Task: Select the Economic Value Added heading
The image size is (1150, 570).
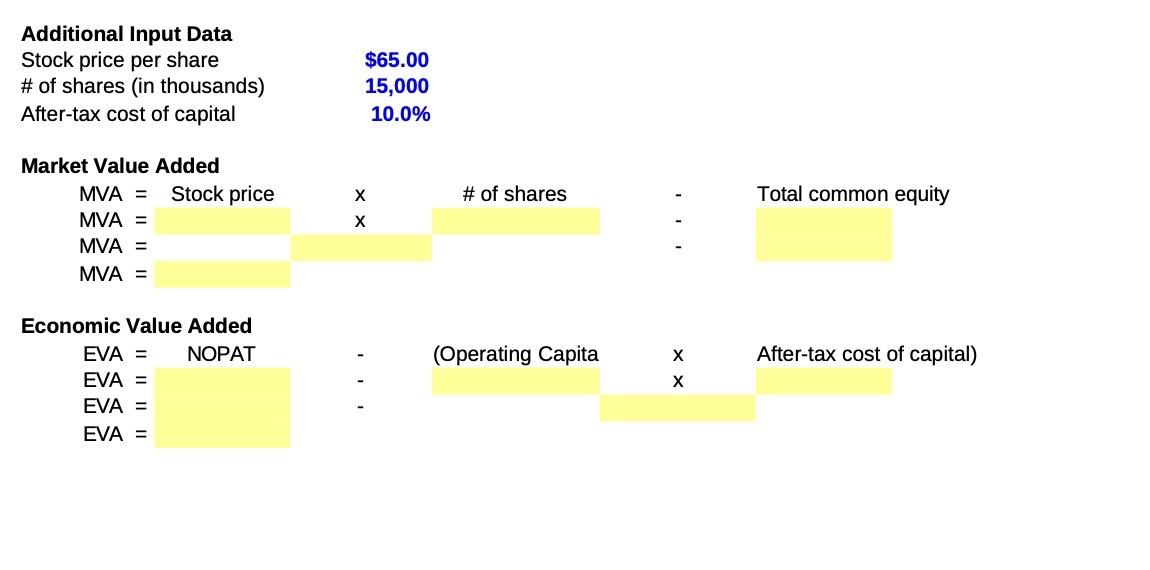Action: pos(136,326)
